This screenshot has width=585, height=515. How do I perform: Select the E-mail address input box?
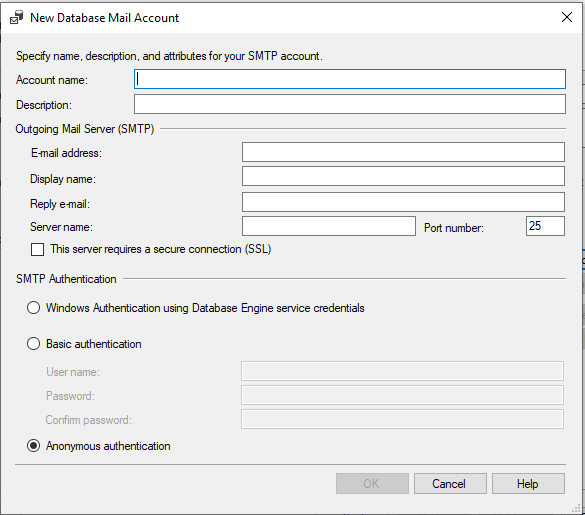403,152
